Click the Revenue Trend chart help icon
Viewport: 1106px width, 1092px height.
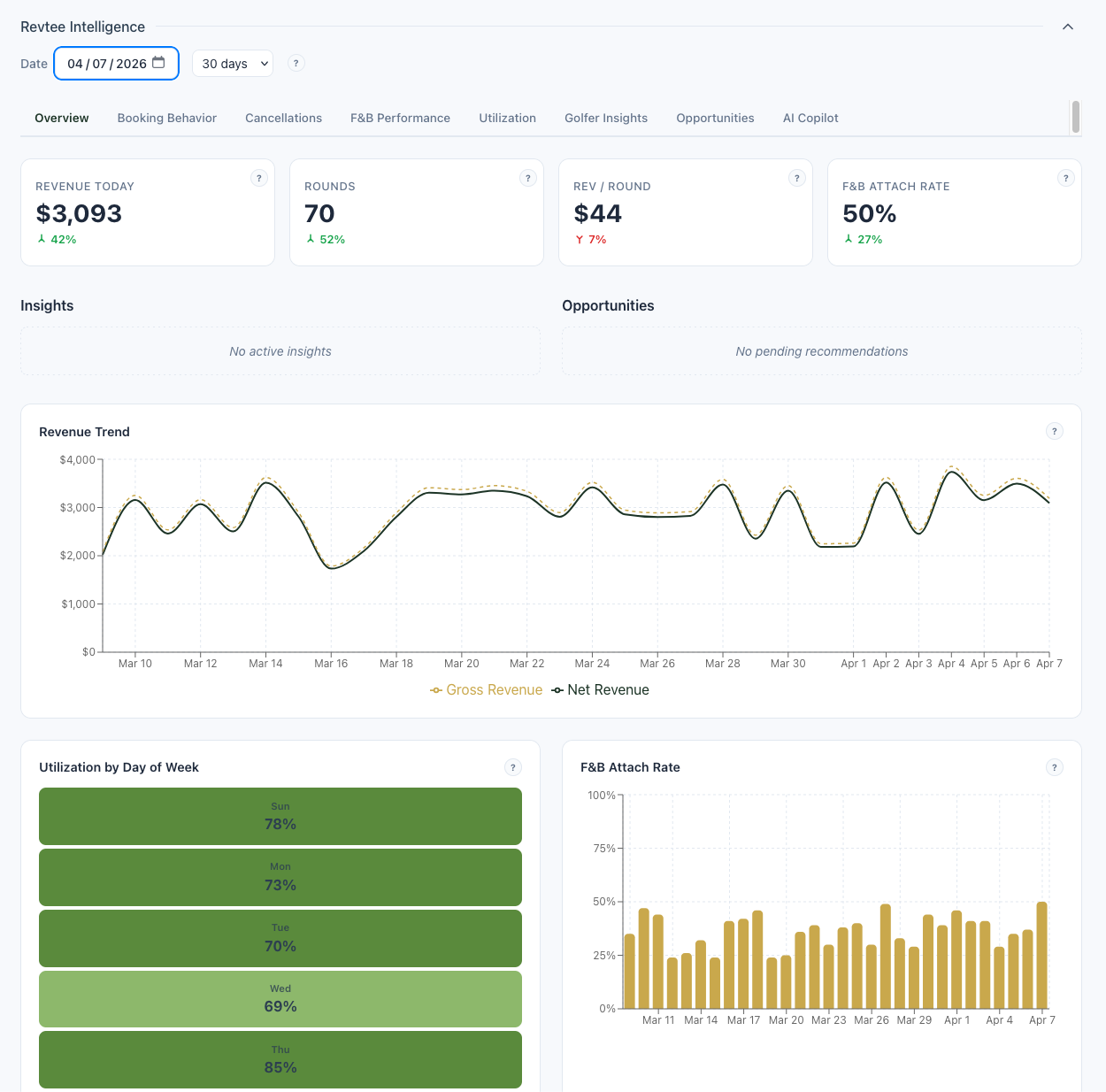coord(1055,431)
